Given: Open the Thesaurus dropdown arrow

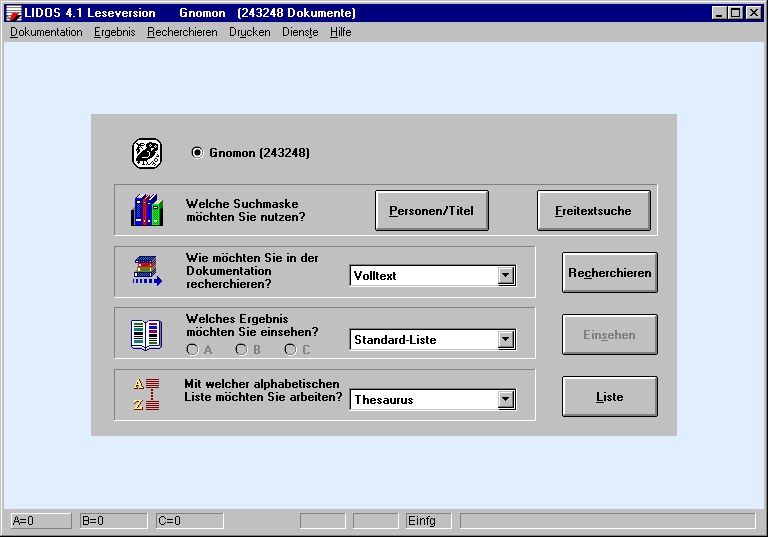Looking at the screenshot, I should pyautogui.click(x=506, y=400).
